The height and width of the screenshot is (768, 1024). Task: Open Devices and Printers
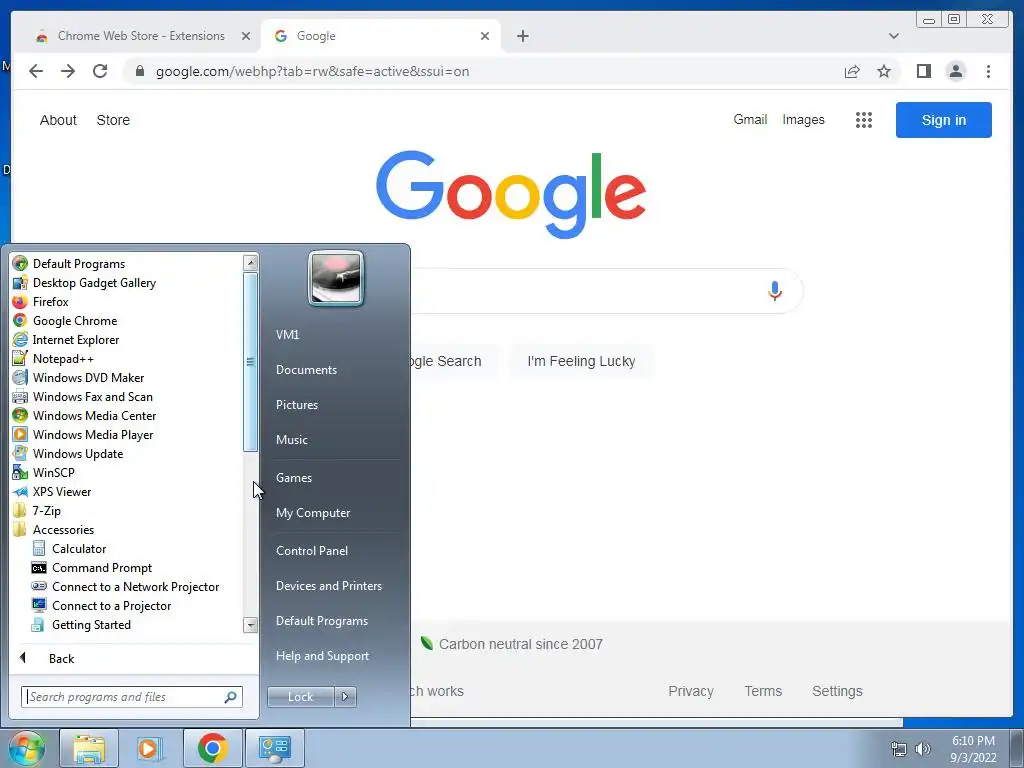(x=328, y=586)
